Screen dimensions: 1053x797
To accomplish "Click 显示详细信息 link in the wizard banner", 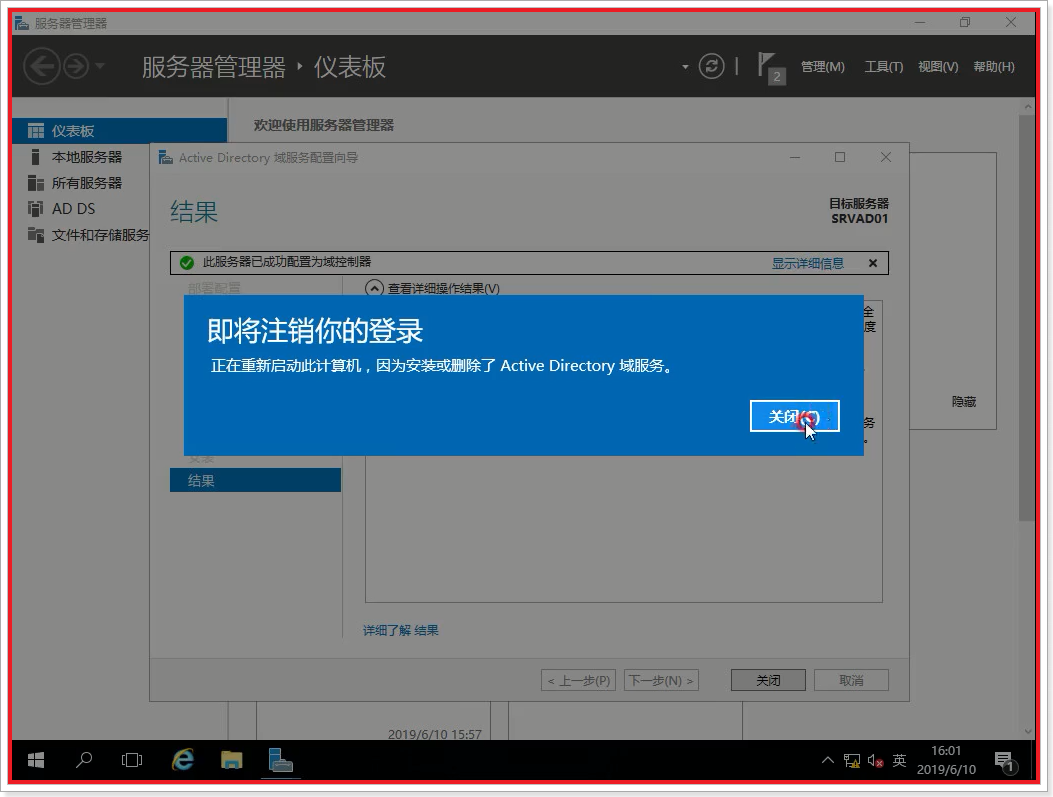I will coord(807,263).
